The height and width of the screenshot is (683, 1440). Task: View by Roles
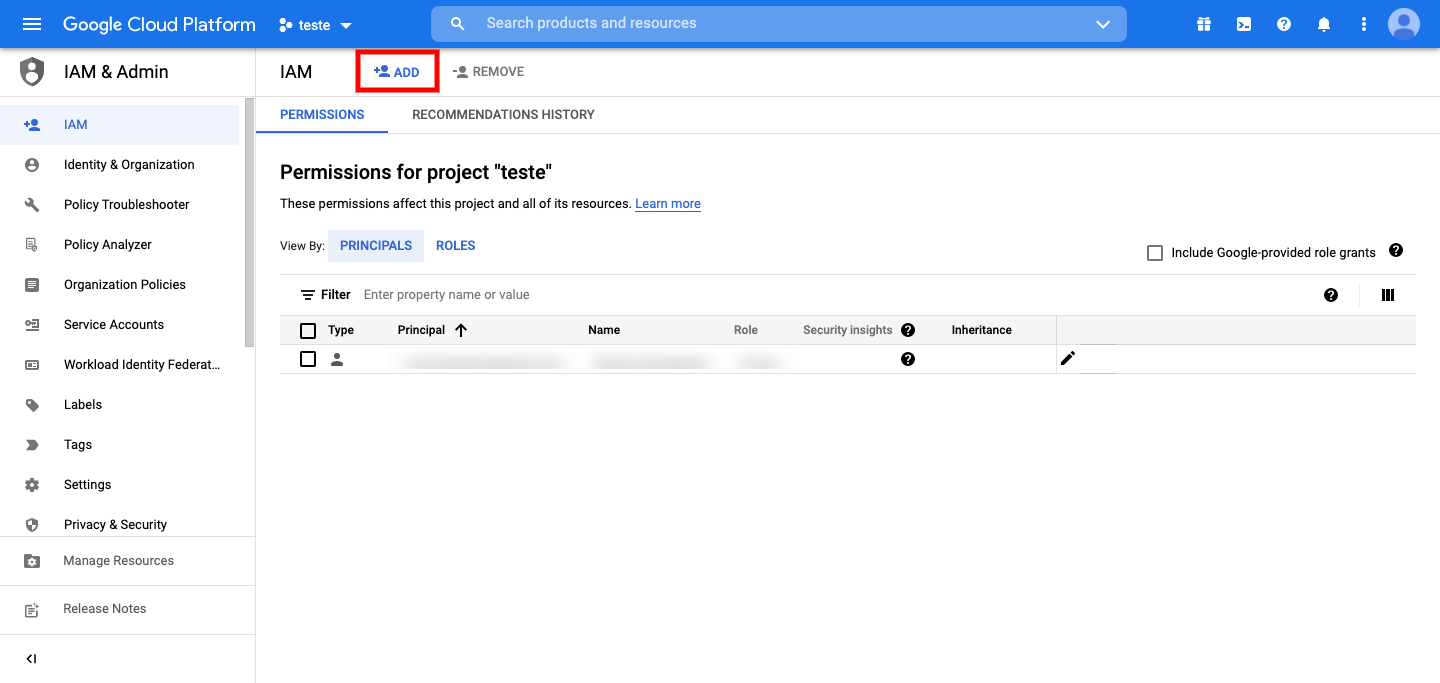coord(456,246)
